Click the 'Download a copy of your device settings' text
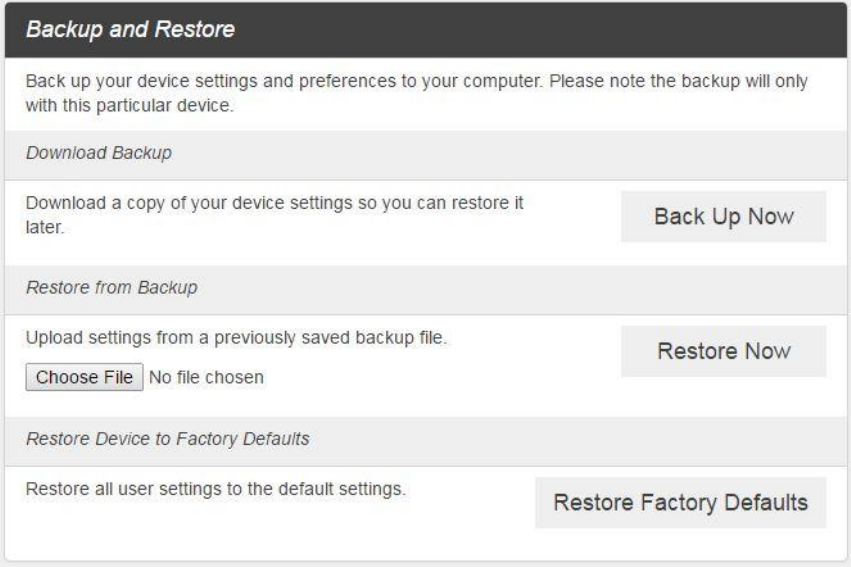This screenshot has height=567, width=851. pos(275,202)
